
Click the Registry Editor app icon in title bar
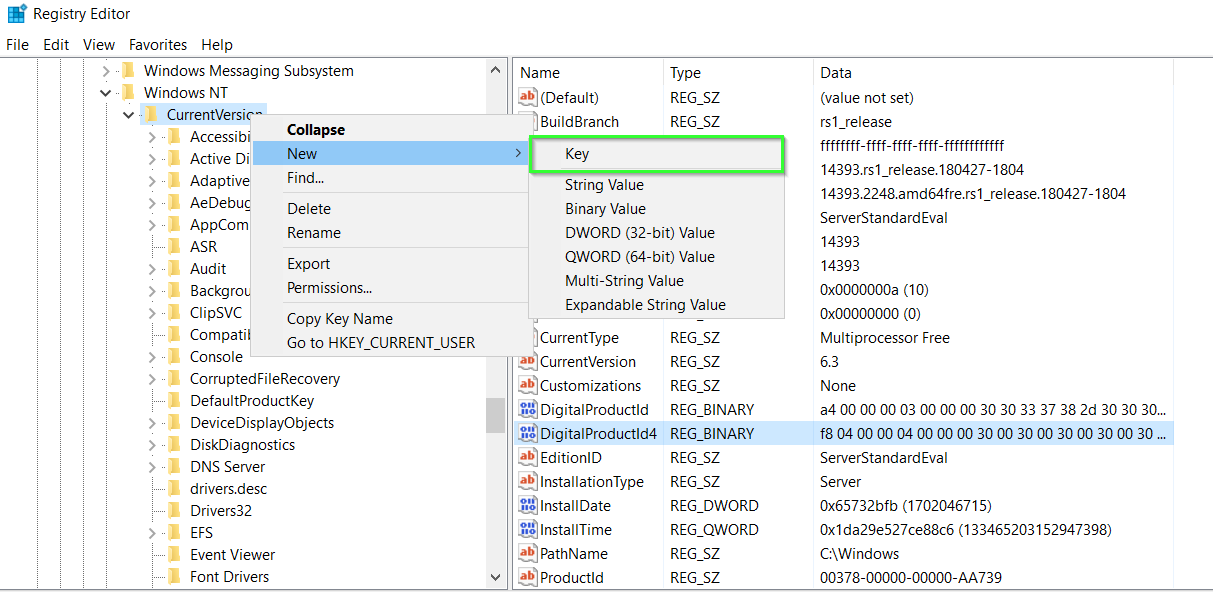pos(16,14)
